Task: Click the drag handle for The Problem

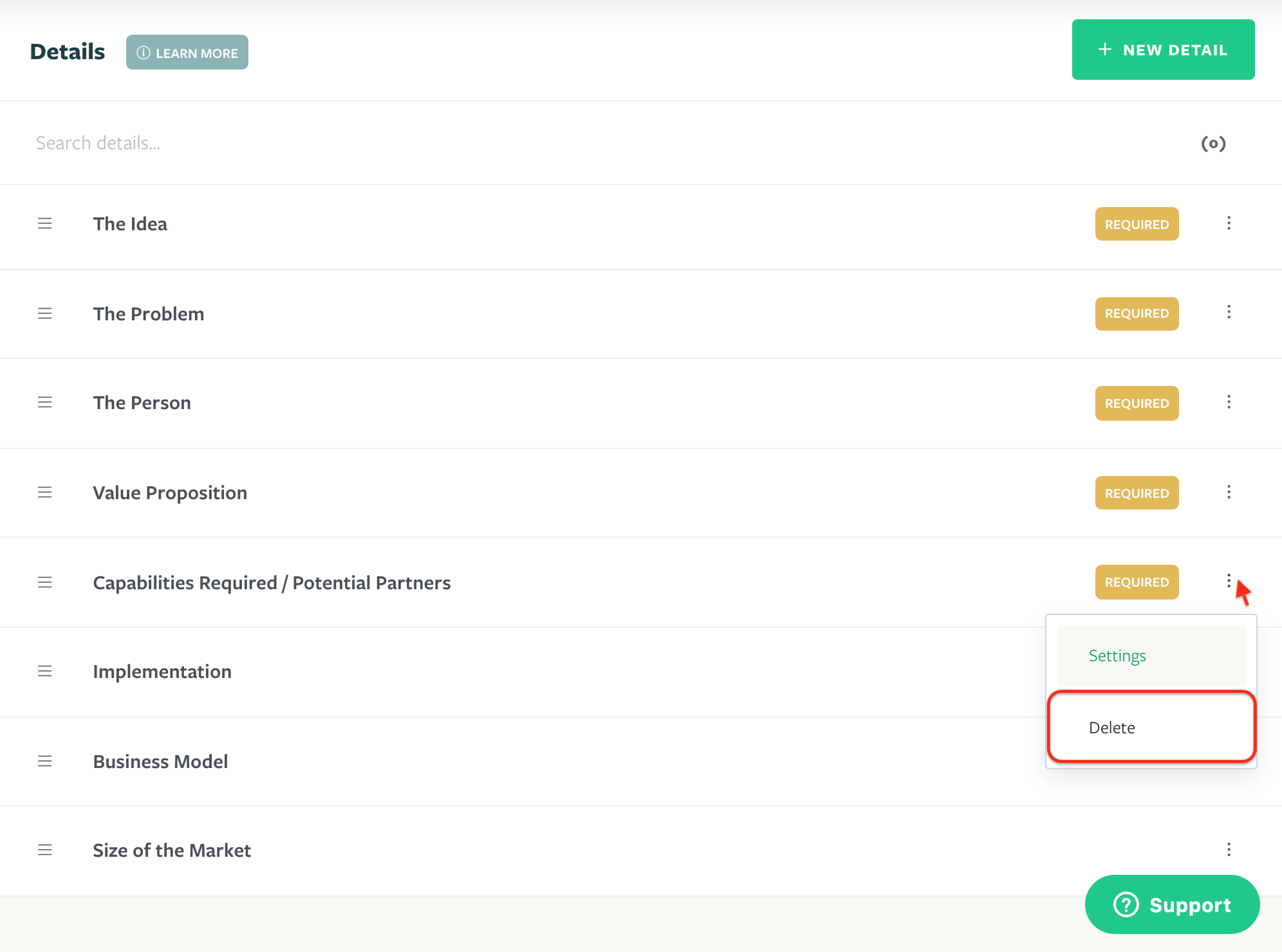Action: tap(44, 313)
